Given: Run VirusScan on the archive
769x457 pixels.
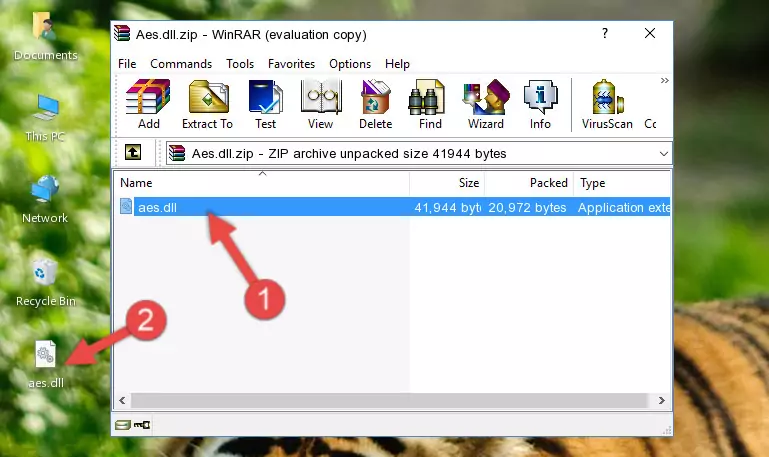Looking at the screenshot, I should click(607, 104).
